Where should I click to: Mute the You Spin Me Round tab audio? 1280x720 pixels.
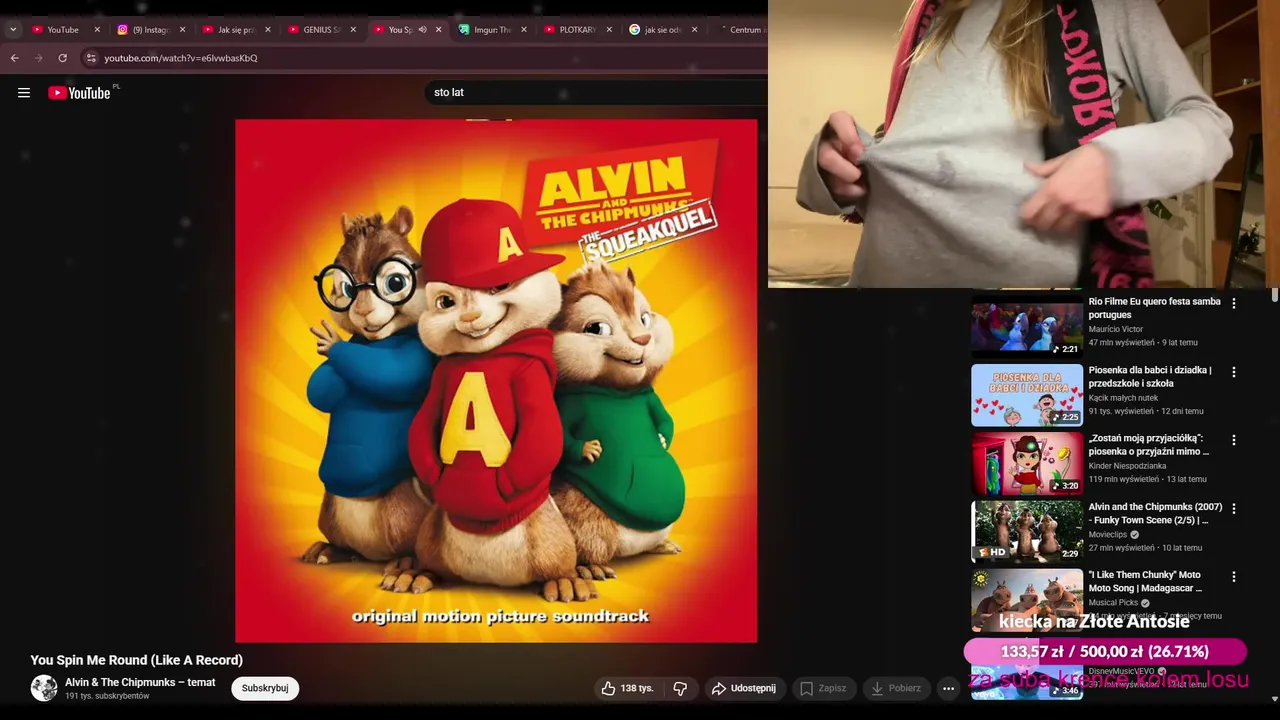pyautogui.click(x=422, y=30)
